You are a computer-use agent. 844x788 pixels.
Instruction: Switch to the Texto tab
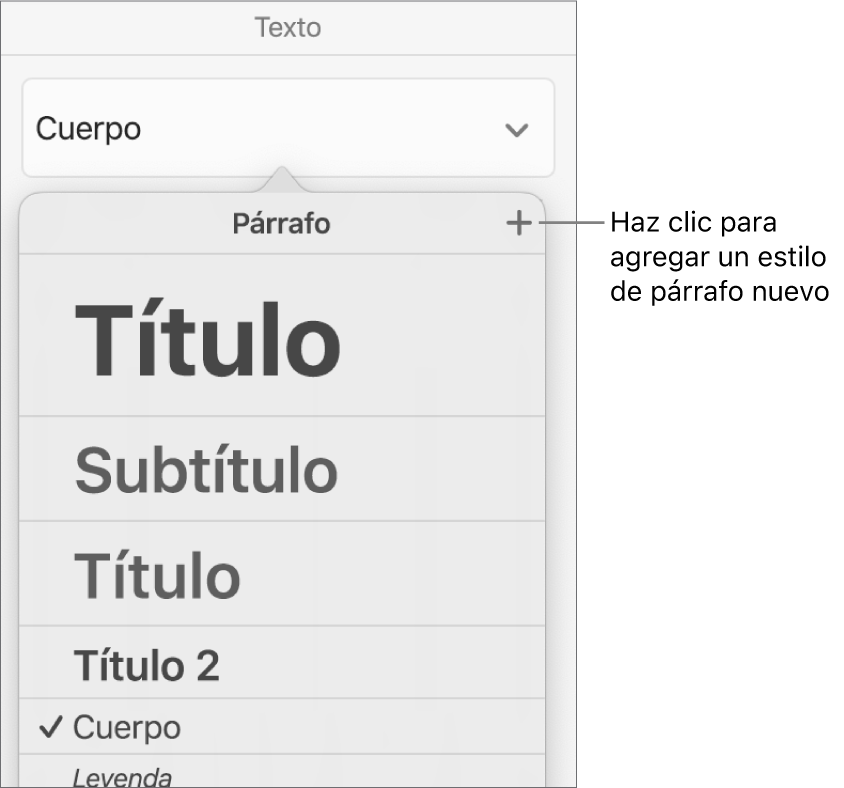tap(288, 27)
